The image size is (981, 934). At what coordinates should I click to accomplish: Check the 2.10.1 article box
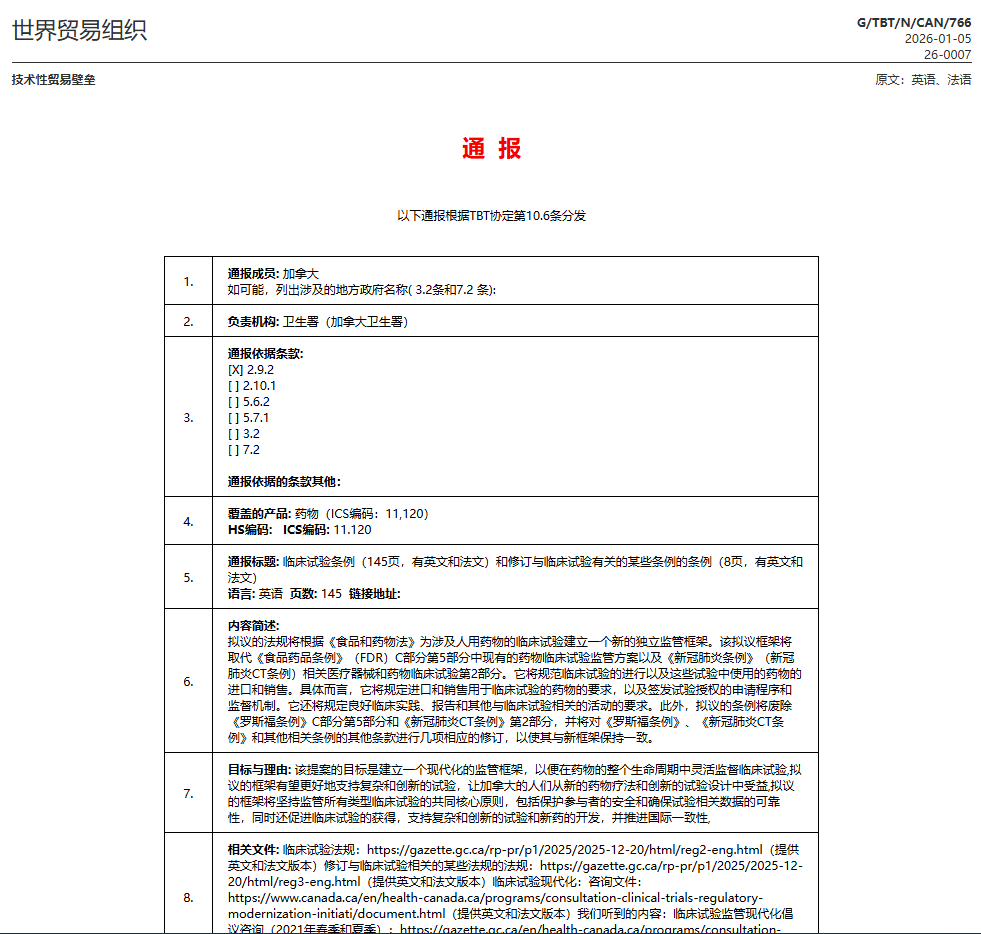(x=235, y=385)
